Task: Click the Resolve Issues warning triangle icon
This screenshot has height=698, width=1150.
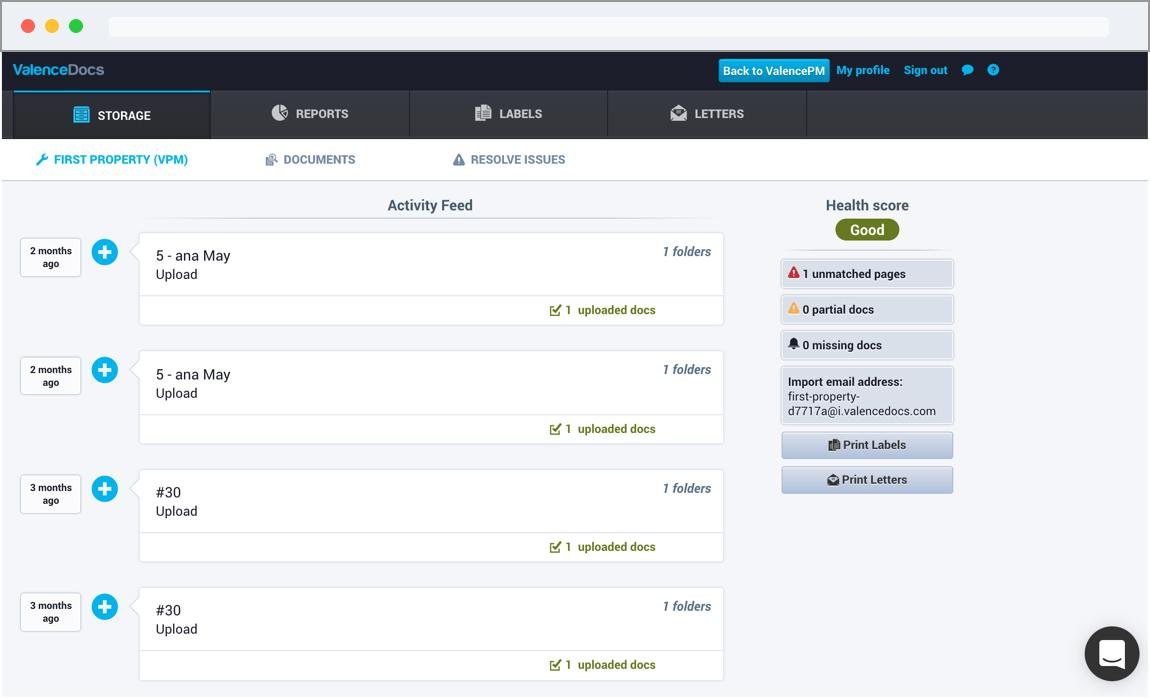Action: 459,160
